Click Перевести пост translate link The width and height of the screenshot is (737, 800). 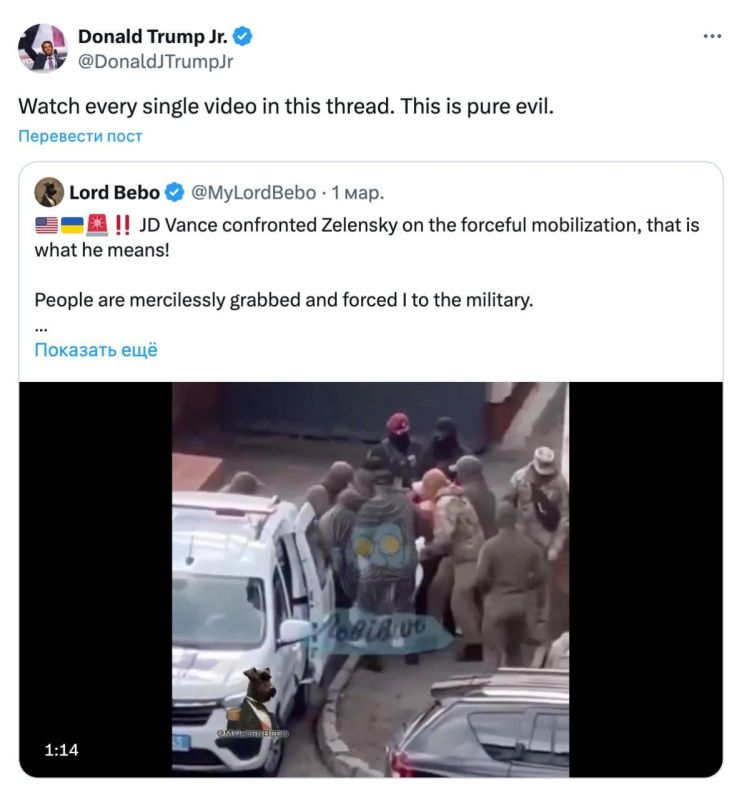(x=80, y=136)
